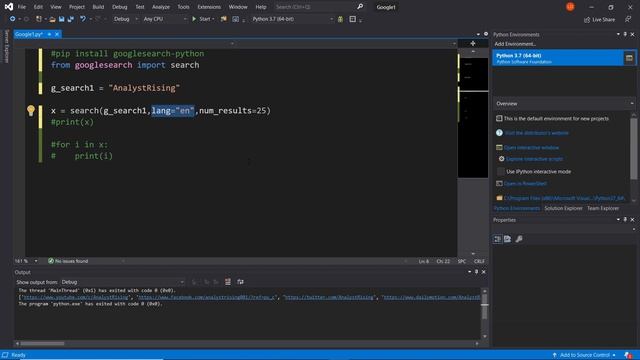The image size is (640, 360).
Task: Click Open in PowerShell link
Action: click(525, 184)
